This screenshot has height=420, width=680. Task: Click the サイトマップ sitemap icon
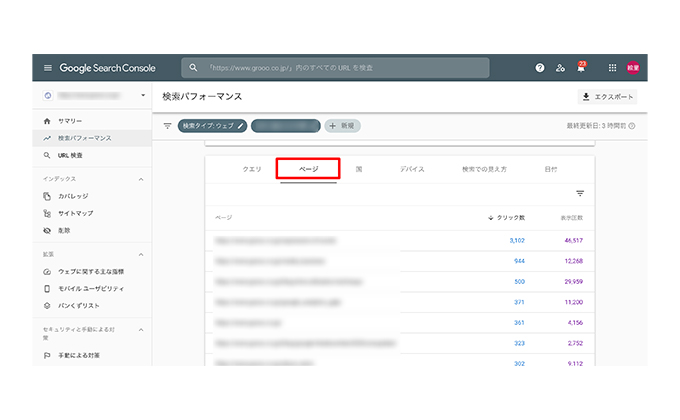click(x=47, y=213)
